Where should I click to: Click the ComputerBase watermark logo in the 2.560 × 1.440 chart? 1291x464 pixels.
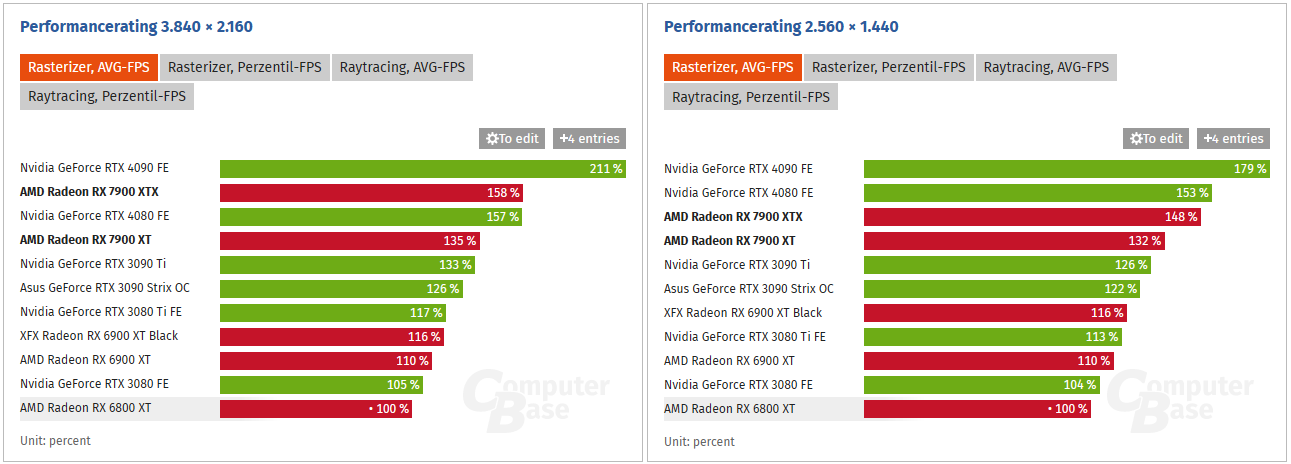point(1182,398)
